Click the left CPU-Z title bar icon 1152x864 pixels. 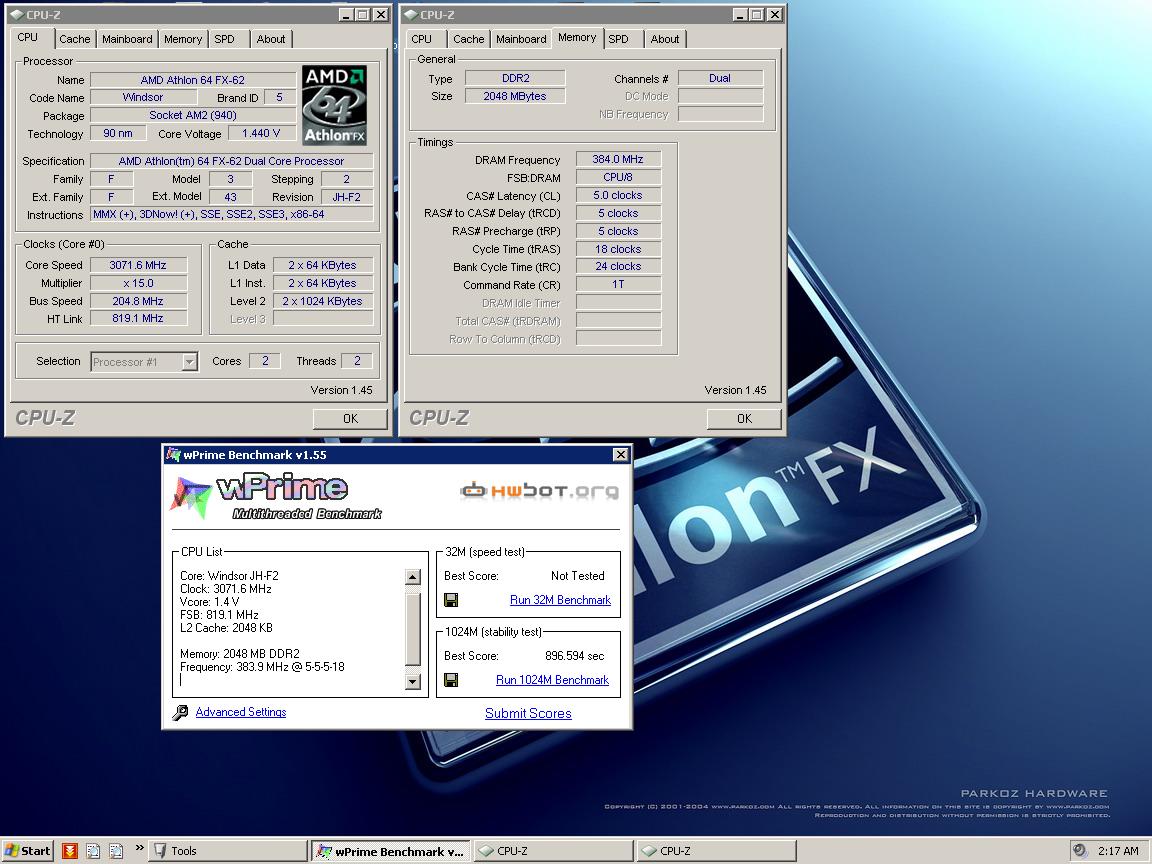16,15
